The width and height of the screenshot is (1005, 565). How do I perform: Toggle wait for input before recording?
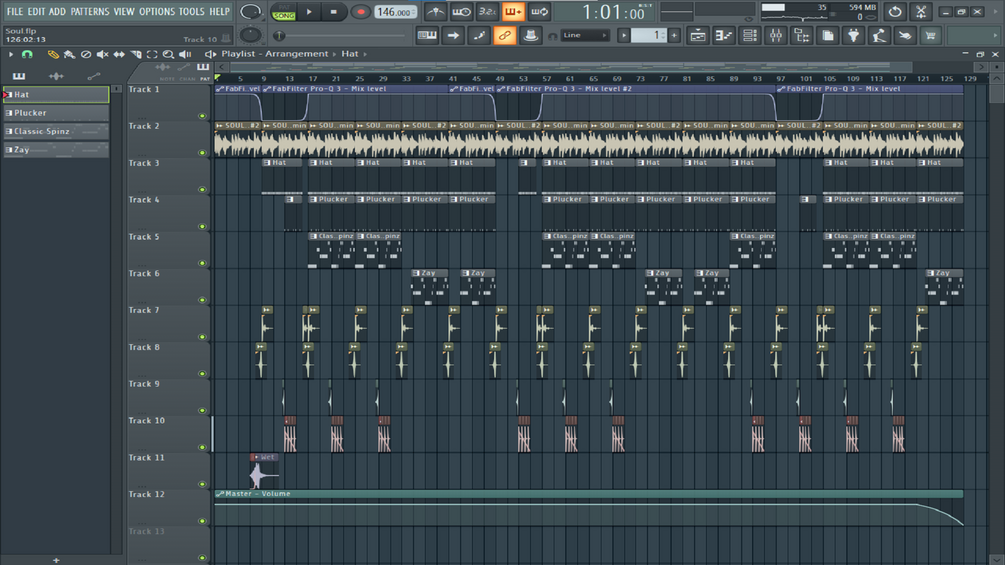[461, 12]
